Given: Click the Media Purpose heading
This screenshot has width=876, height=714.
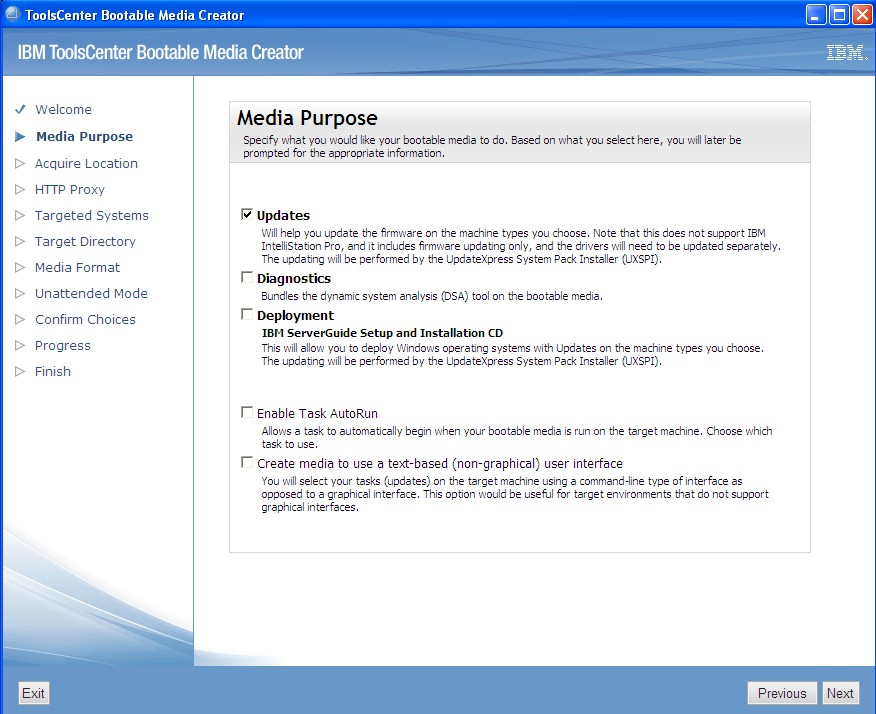Looking at the screenshot, I should coord(307,118).
